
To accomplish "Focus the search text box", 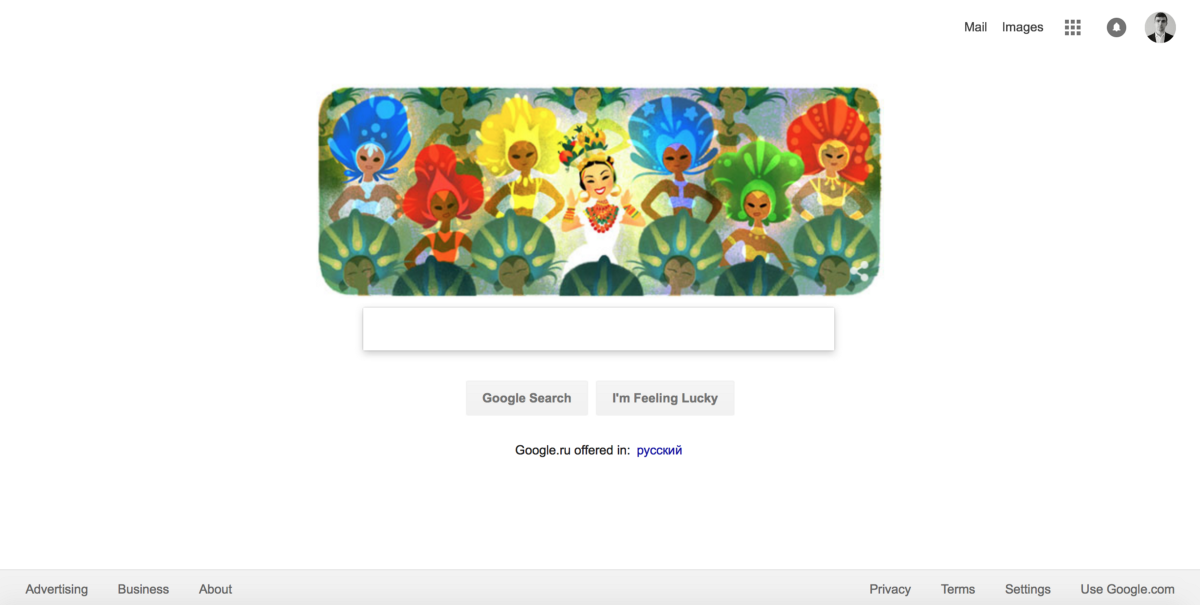I will [598, 329].
